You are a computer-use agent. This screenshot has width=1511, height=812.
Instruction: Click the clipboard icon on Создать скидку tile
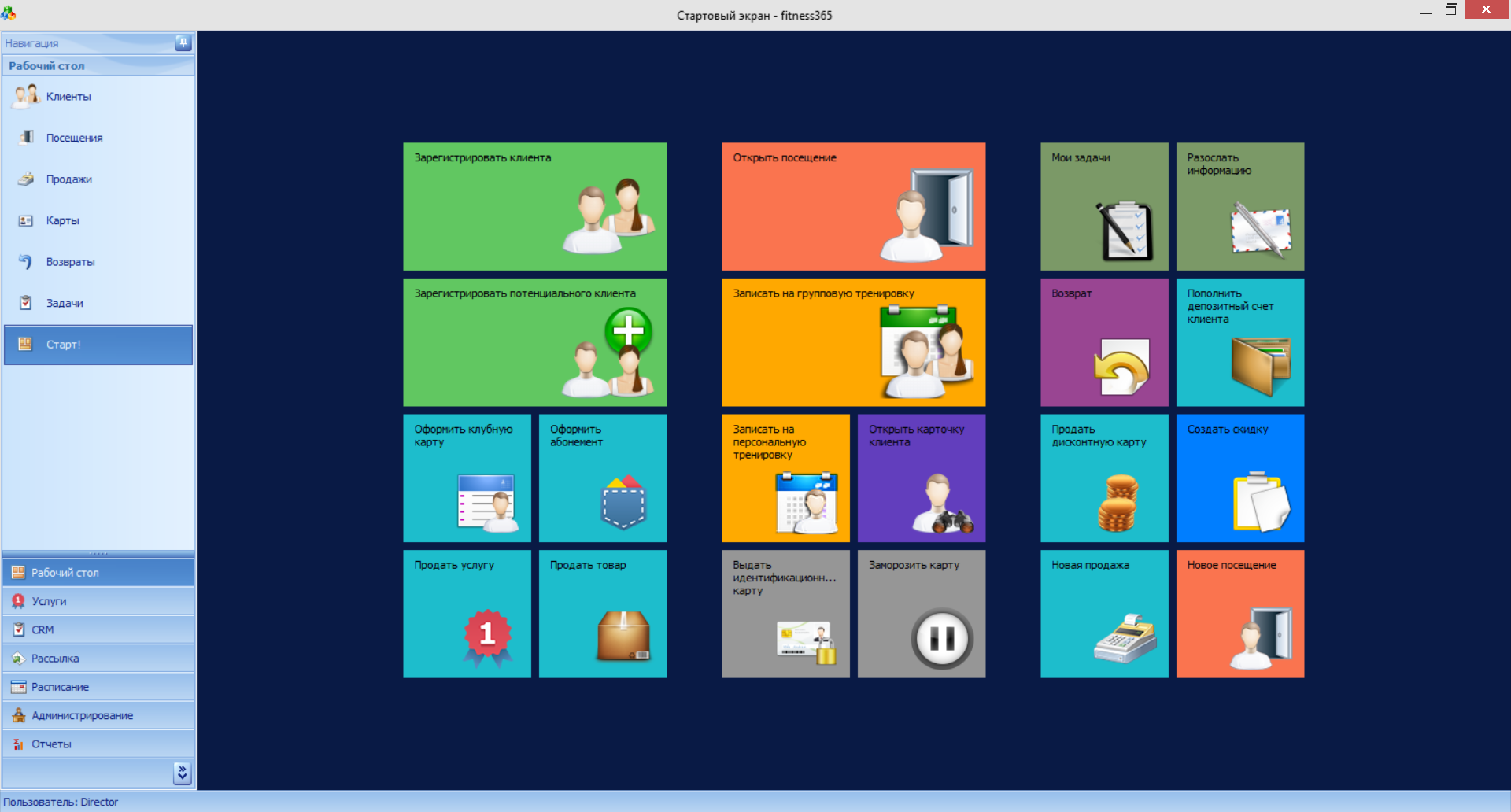1262,502
